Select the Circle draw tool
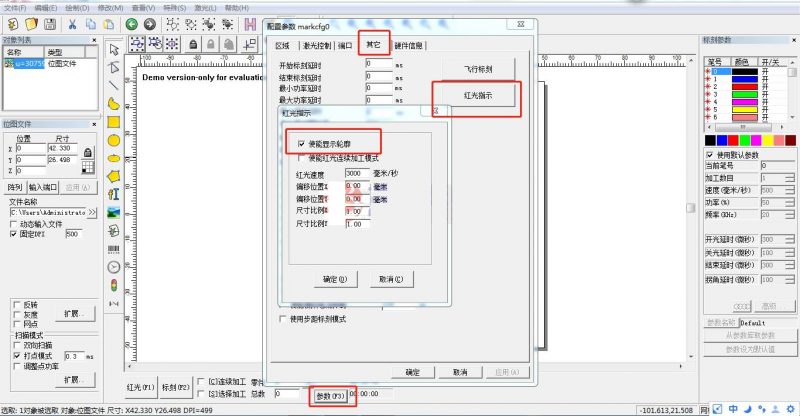 114,140
